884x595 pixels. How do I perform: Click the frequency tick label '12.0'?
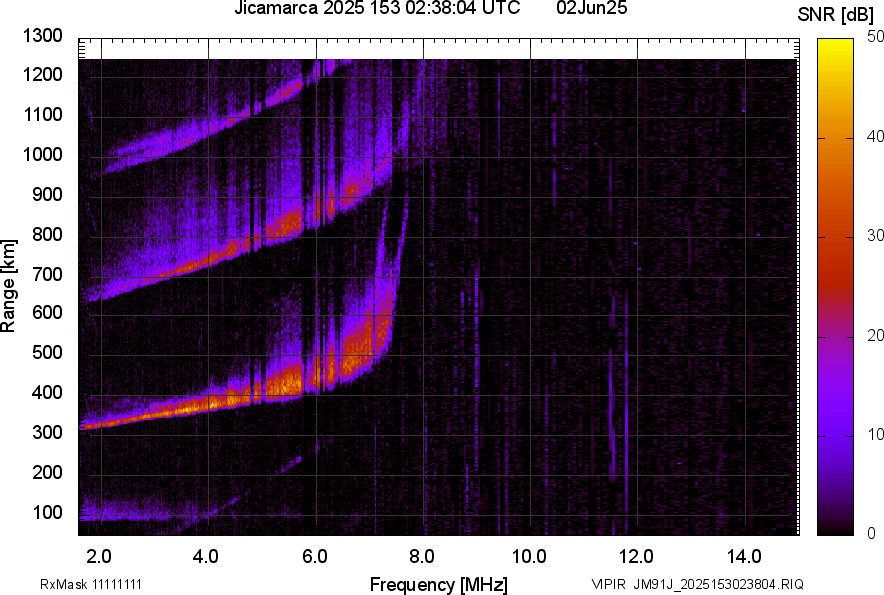click(x=637, y=557)
